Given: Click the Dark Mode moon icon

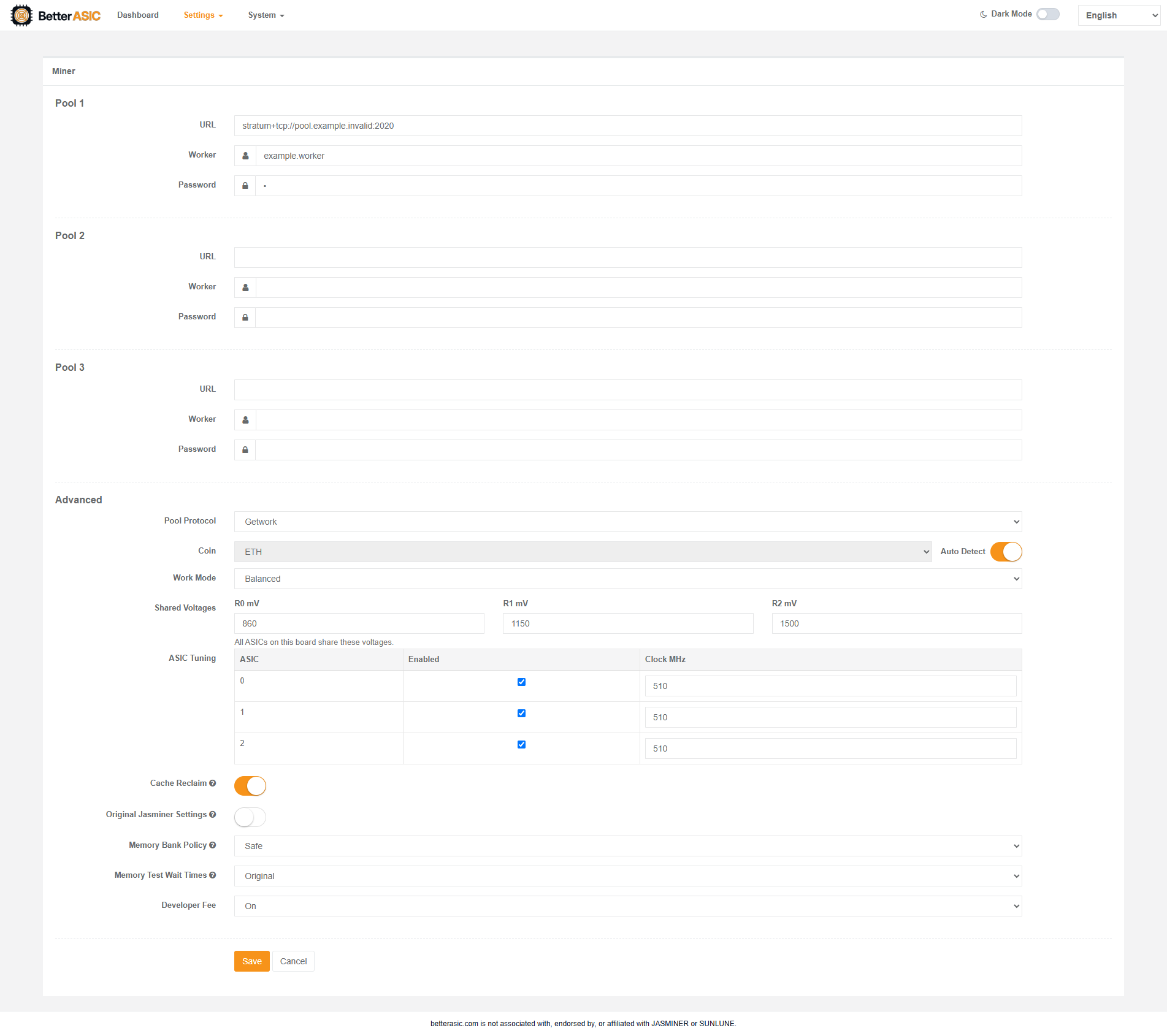Looking at the screenshot, I should pos(984,14).
